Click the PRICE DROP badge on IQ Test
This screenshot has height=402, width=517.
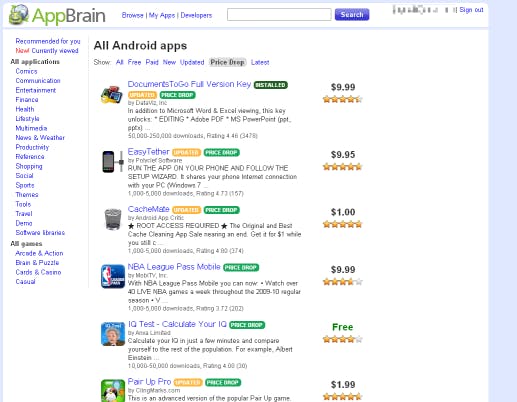click(247, 325)
